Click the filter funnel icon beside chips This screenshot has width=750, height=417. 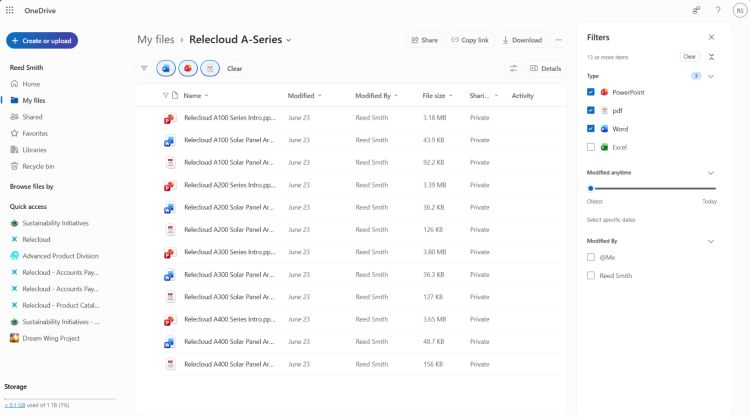coord(144,68)
